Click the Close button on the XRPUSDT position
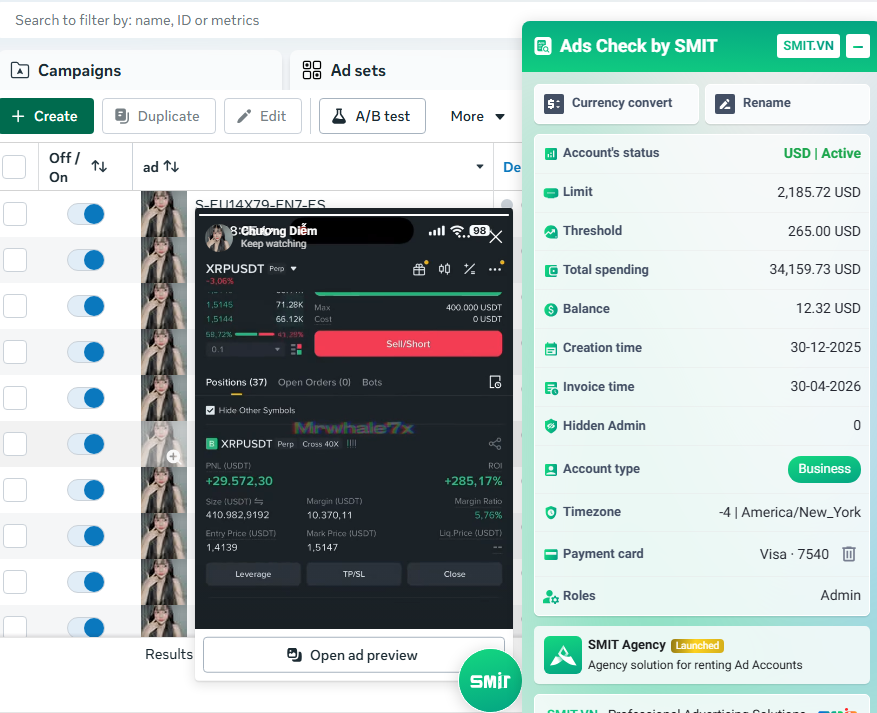 click(x=455, y=574)
